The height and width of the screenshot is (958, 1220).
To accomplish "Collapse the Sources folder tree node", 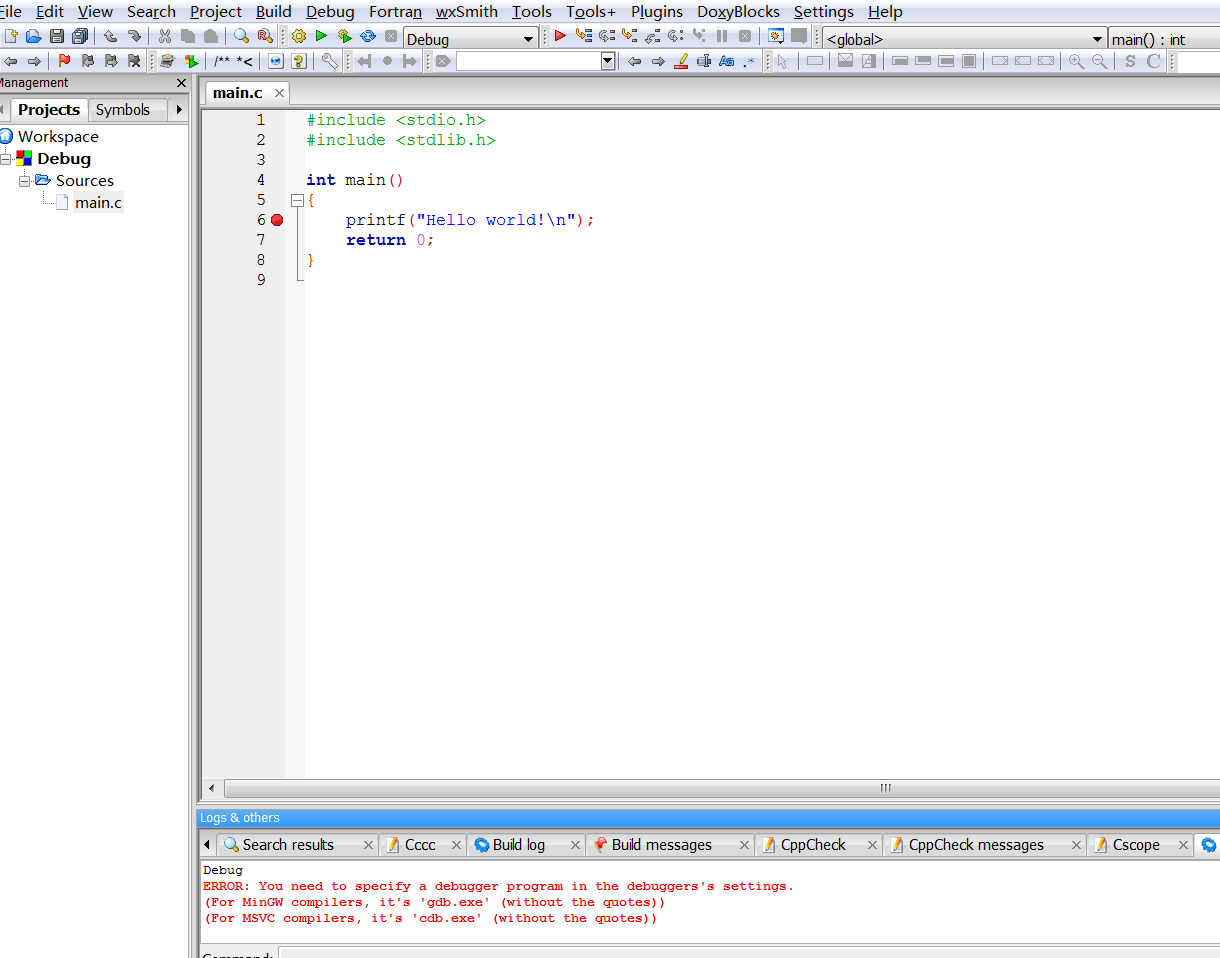I will click(x=25, y=181).
